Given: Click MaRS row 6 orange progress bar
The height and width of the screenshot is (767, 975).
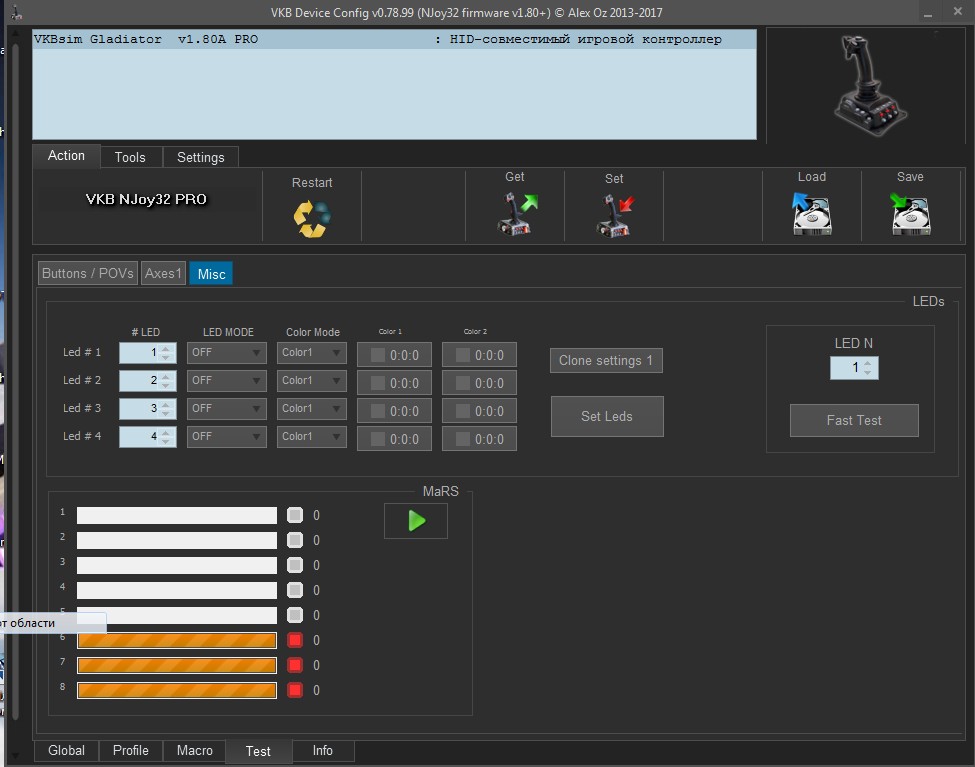Looking at the screenshot, I should 177,640.
